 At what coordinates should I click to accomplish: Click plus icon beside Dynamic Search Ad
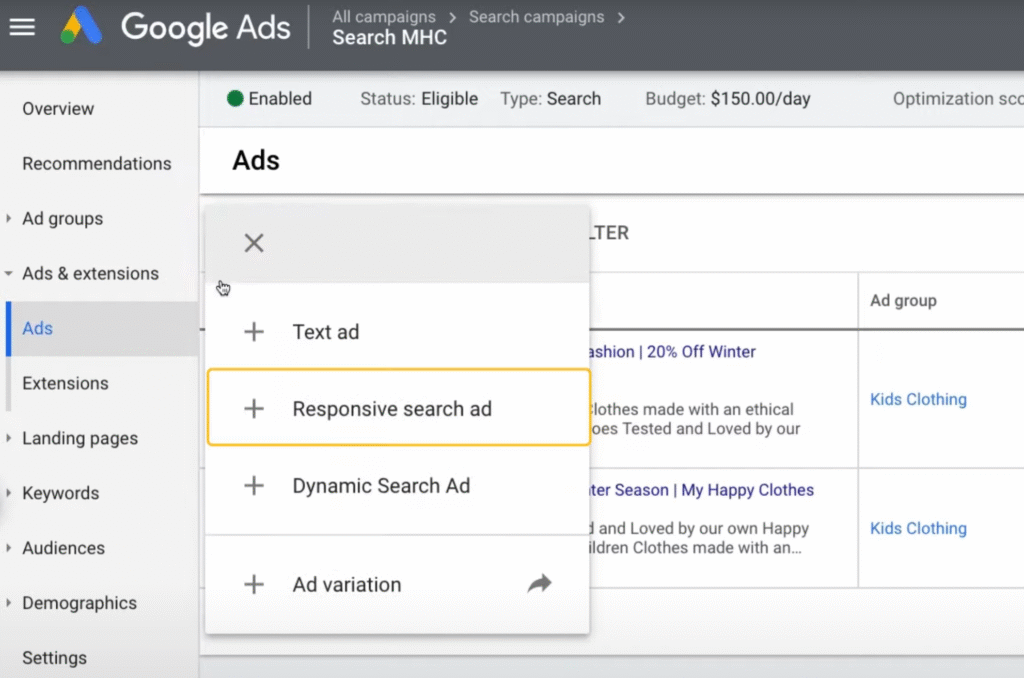254,486
